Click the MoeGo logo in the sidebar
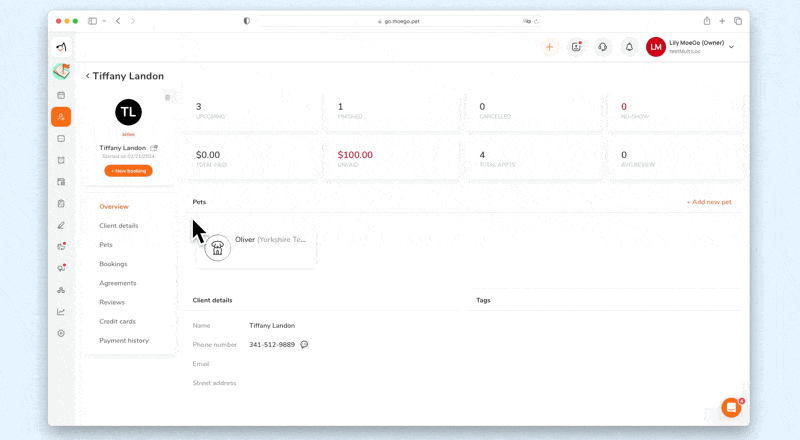 coord(61,47)
